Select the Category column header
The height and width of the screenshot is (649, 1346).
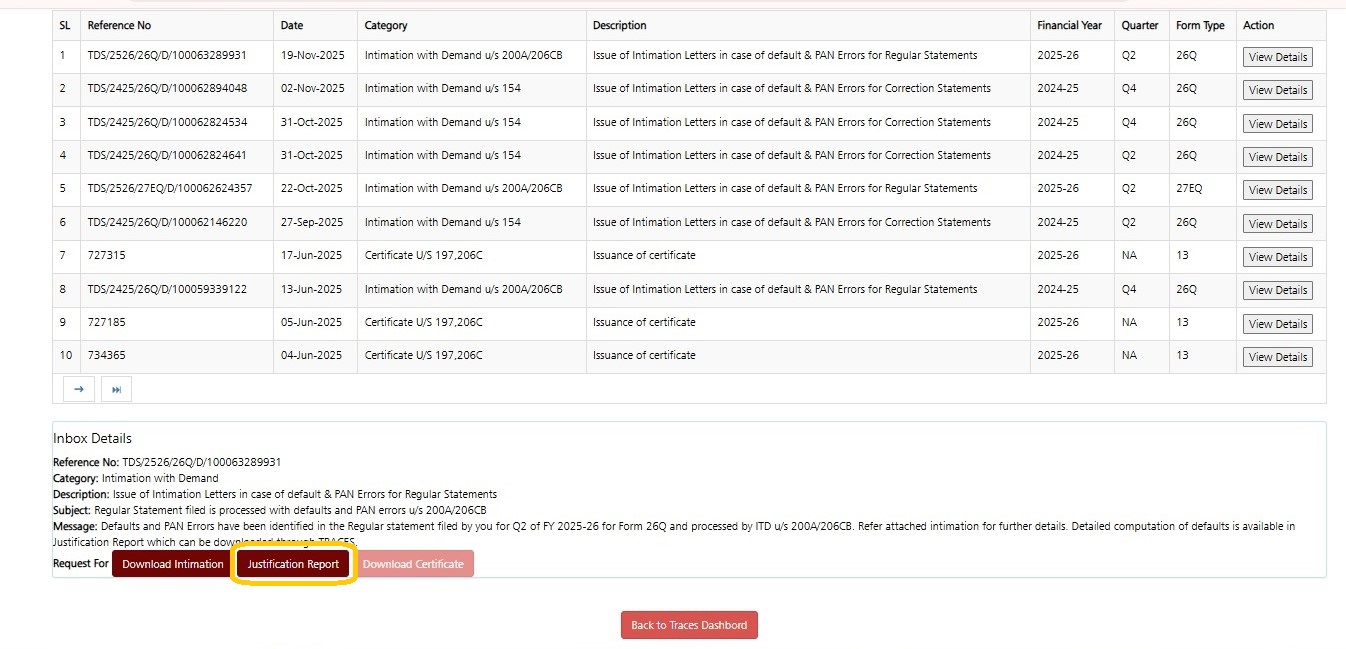coord(386,25)
